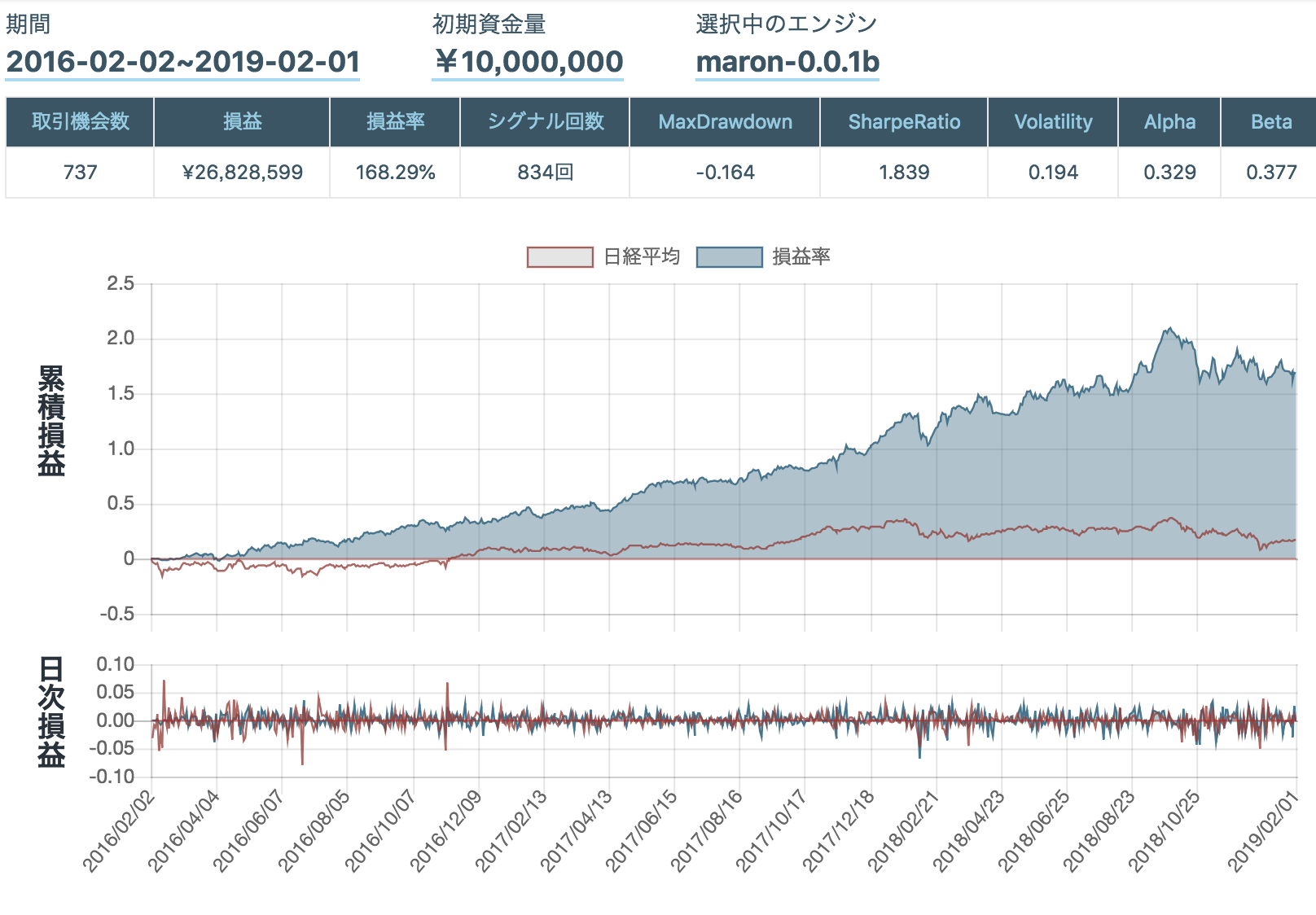The height and width of the screenshot is (915, 1316).
Task: Click the Volatility column header
Action: (x=1052, y=122)
